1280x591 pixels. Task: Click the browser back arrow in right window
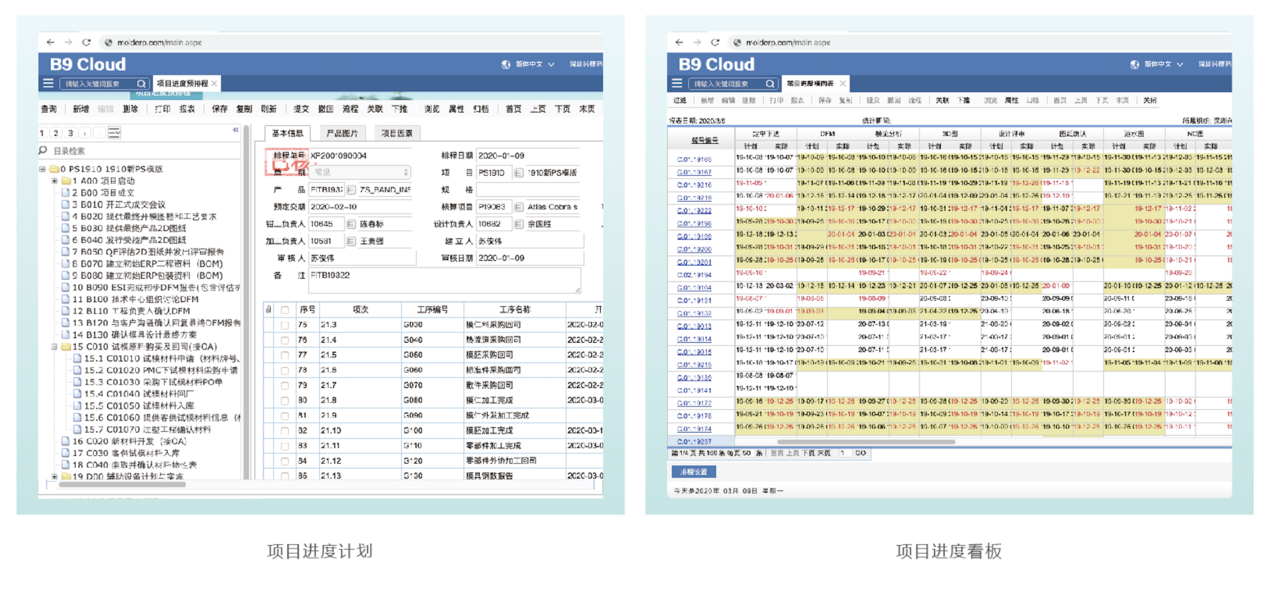click(x=679, y=43)
